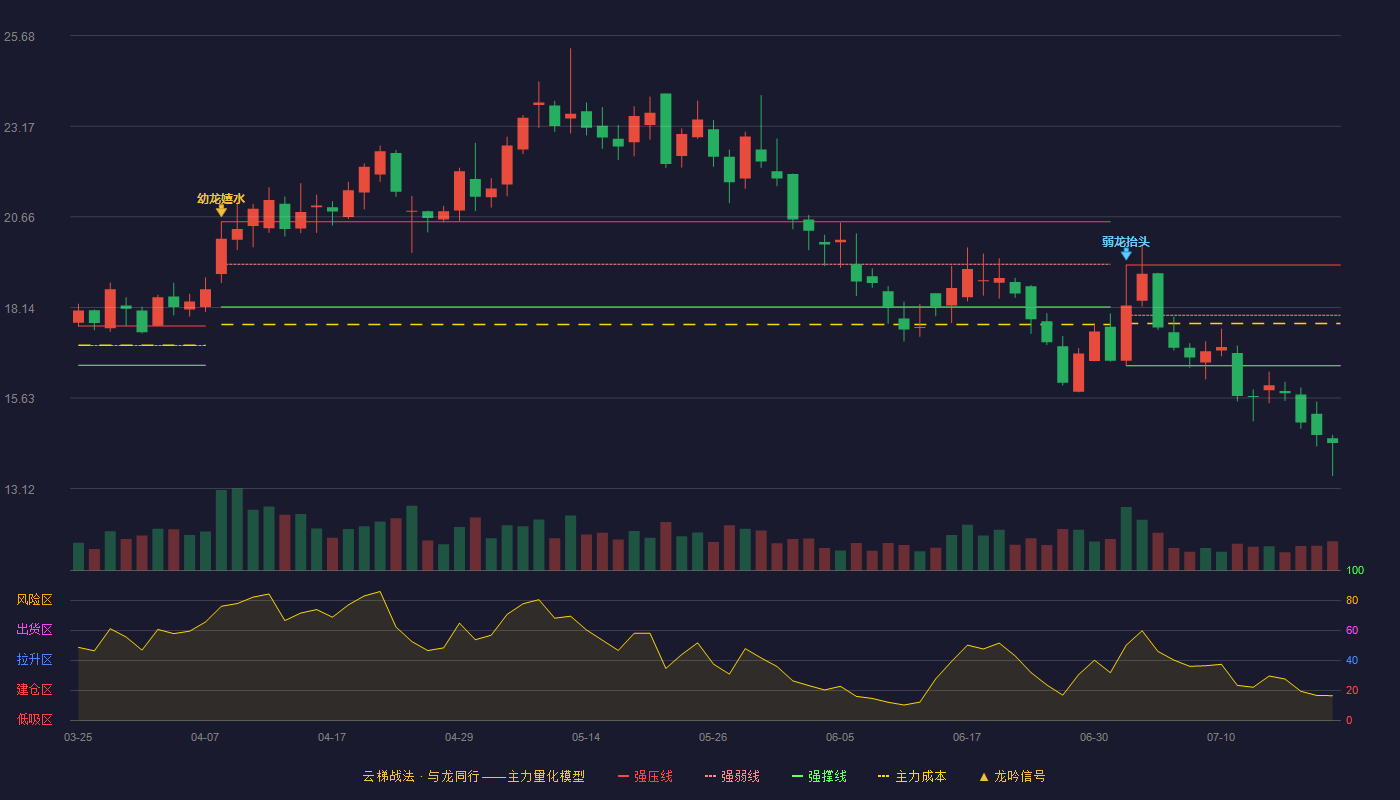Click indicator scale value 60
Viewport: 1400px width, 800px height.
[1352, 630]
